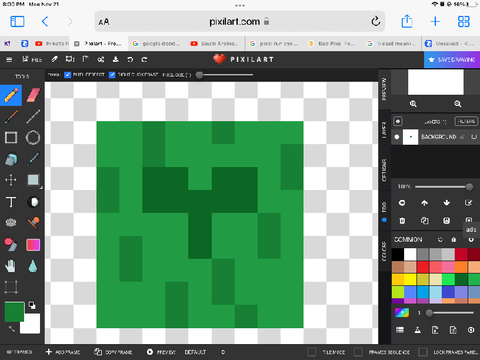480x360 pixels.
Task: Select the Circle shape tool
Action: click(x=33, y=137)
